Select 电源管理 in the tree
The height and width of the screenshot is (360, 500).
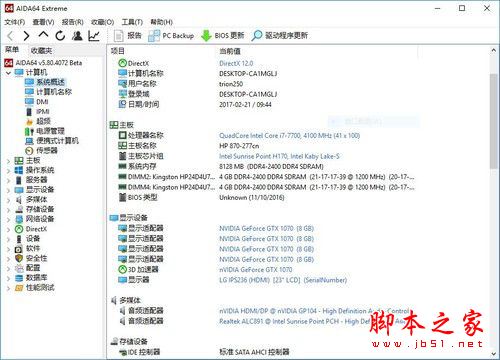(45, 131)
